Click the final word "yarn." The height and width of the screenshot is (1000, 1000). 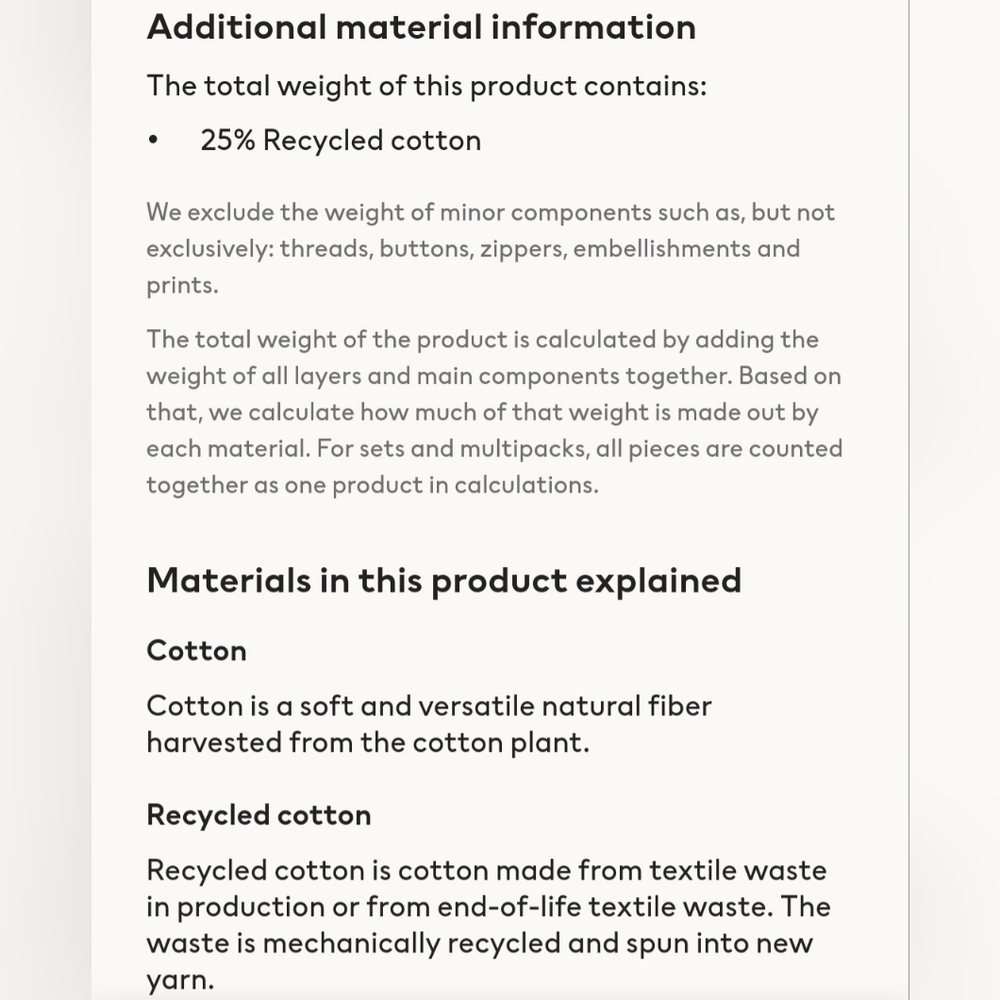[180, 980]
